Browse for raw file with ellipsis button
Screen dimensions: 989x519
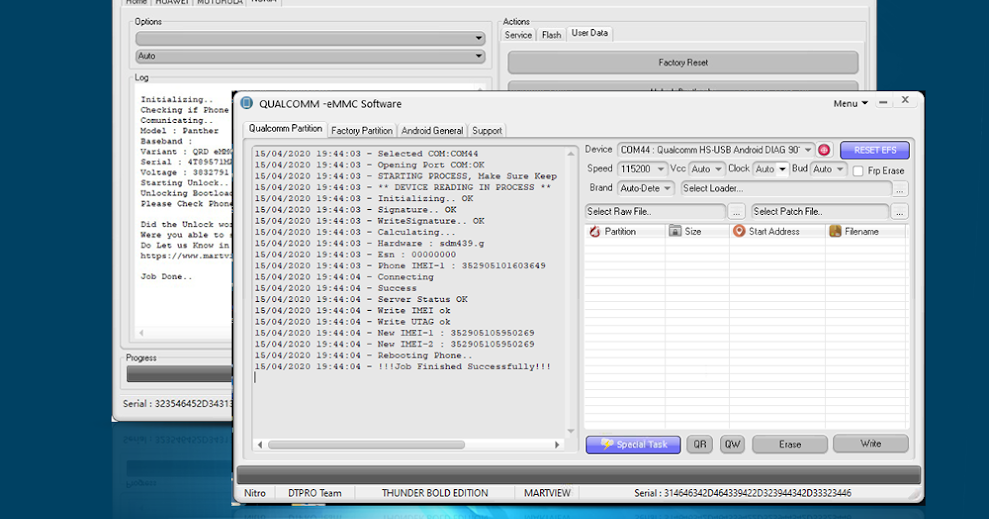[735, 212]
